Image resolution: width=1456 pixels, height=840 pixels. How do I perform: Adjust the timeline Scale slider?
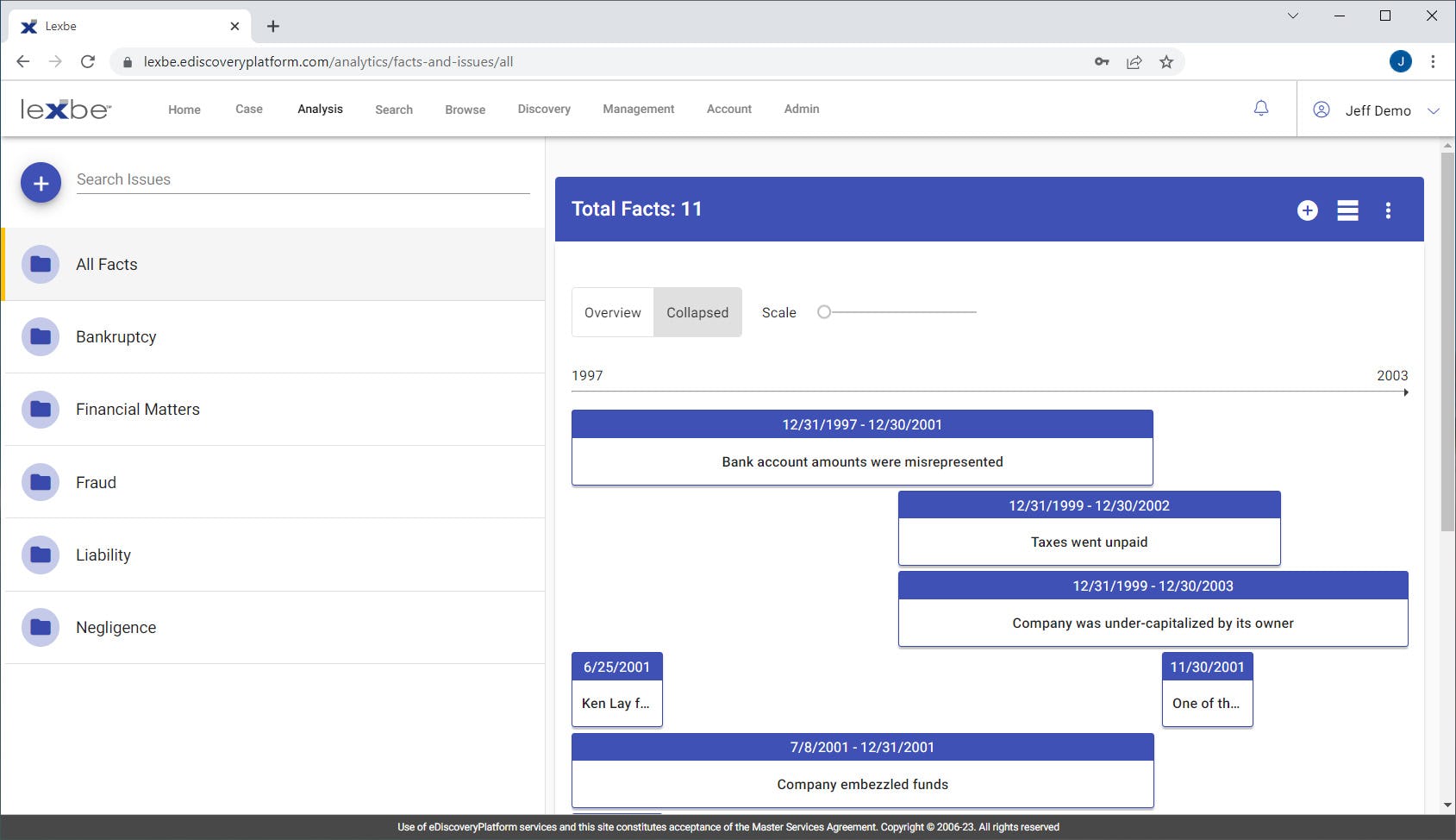tap(824, 311)
